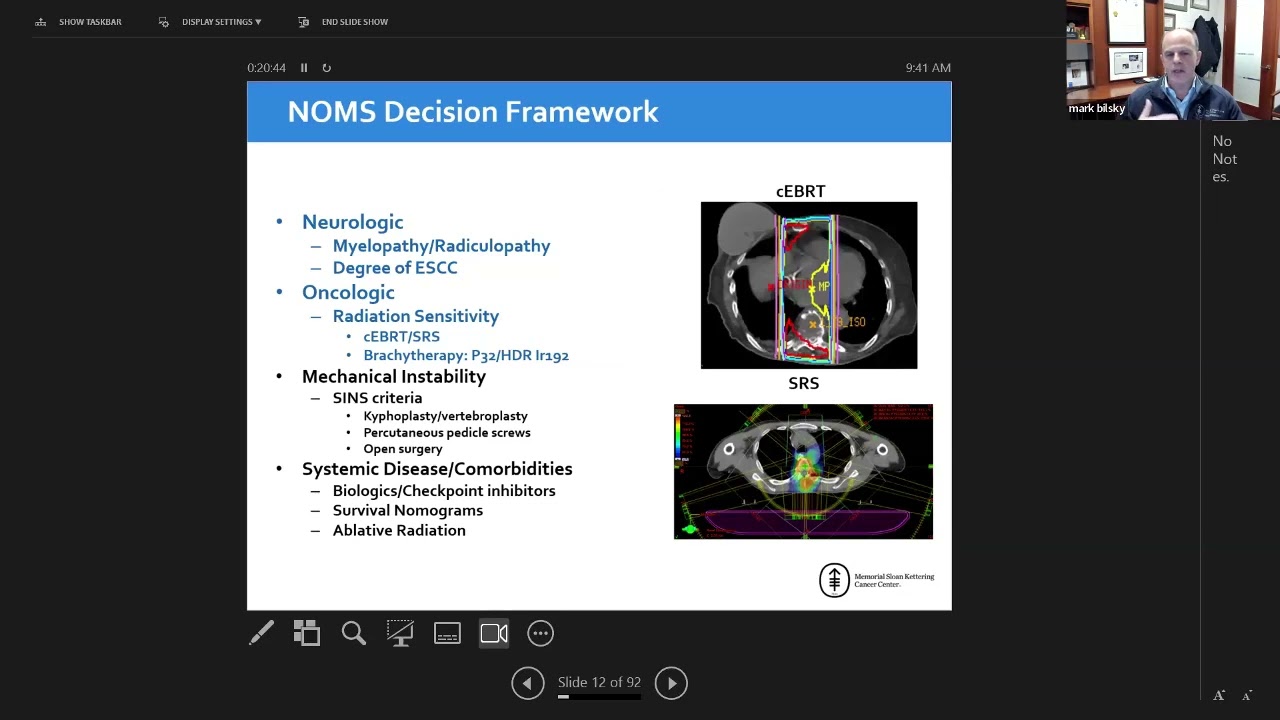1280x720 pixels.
Task: Click Biologics/Checkpoint inhibitors text
Action: coord(444,491)
